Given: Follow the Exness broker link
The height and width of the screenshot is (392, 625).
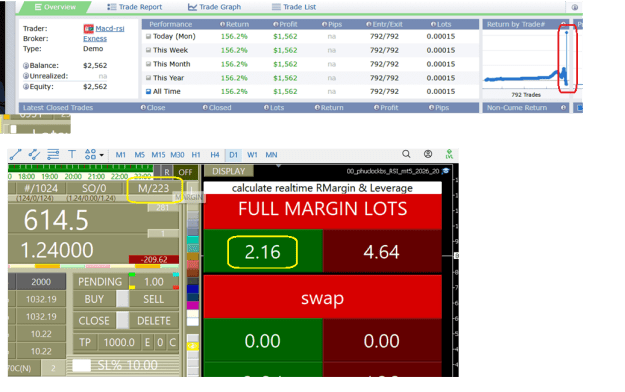Looking at the screenshot, I should 95,39.
